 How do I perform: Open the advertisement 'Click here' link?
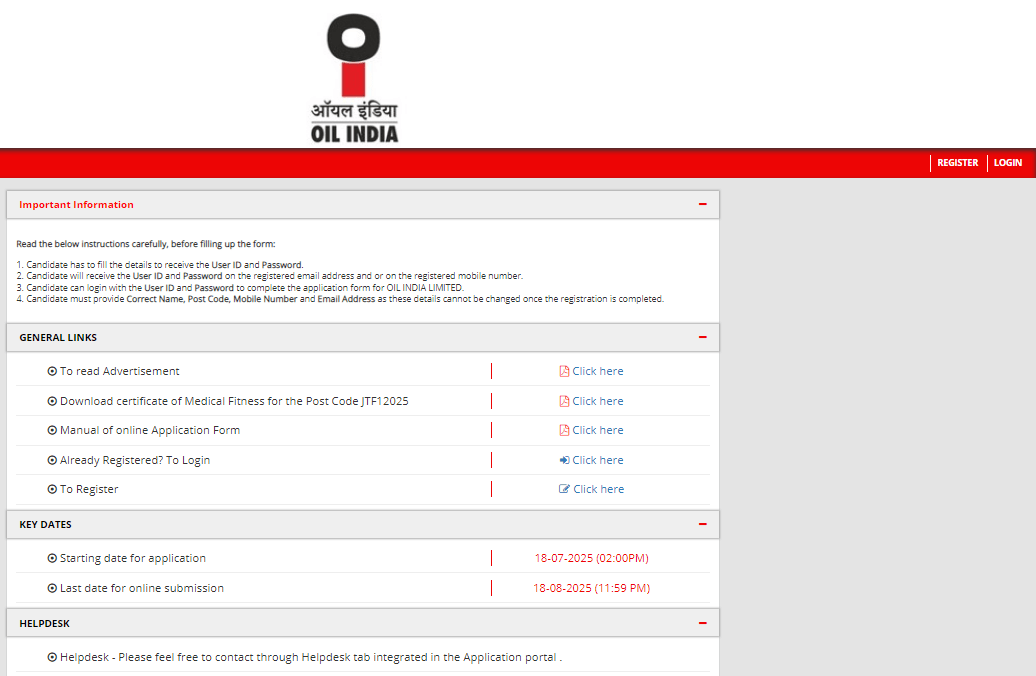pyautogui.click(x=597, y=371)
